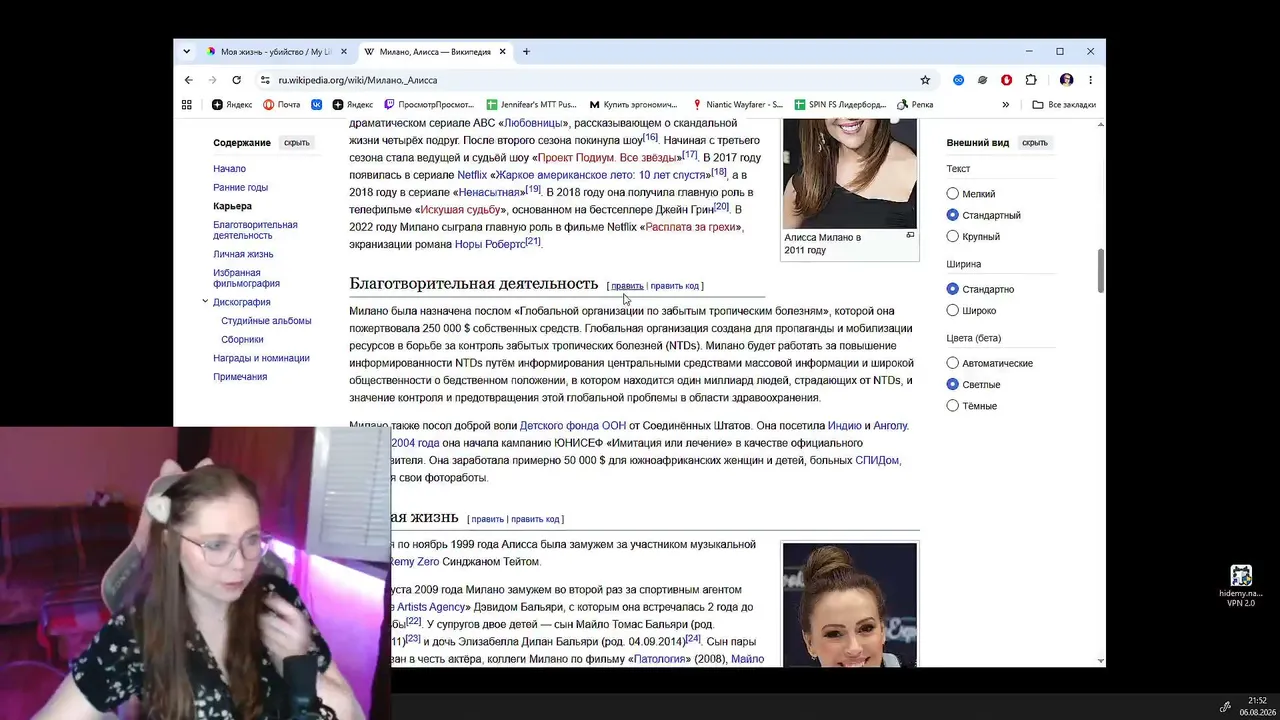Click the page vertical scrollbar thumb
The height and width of the screenshot is (720, 1280).
pos(1101,270)
